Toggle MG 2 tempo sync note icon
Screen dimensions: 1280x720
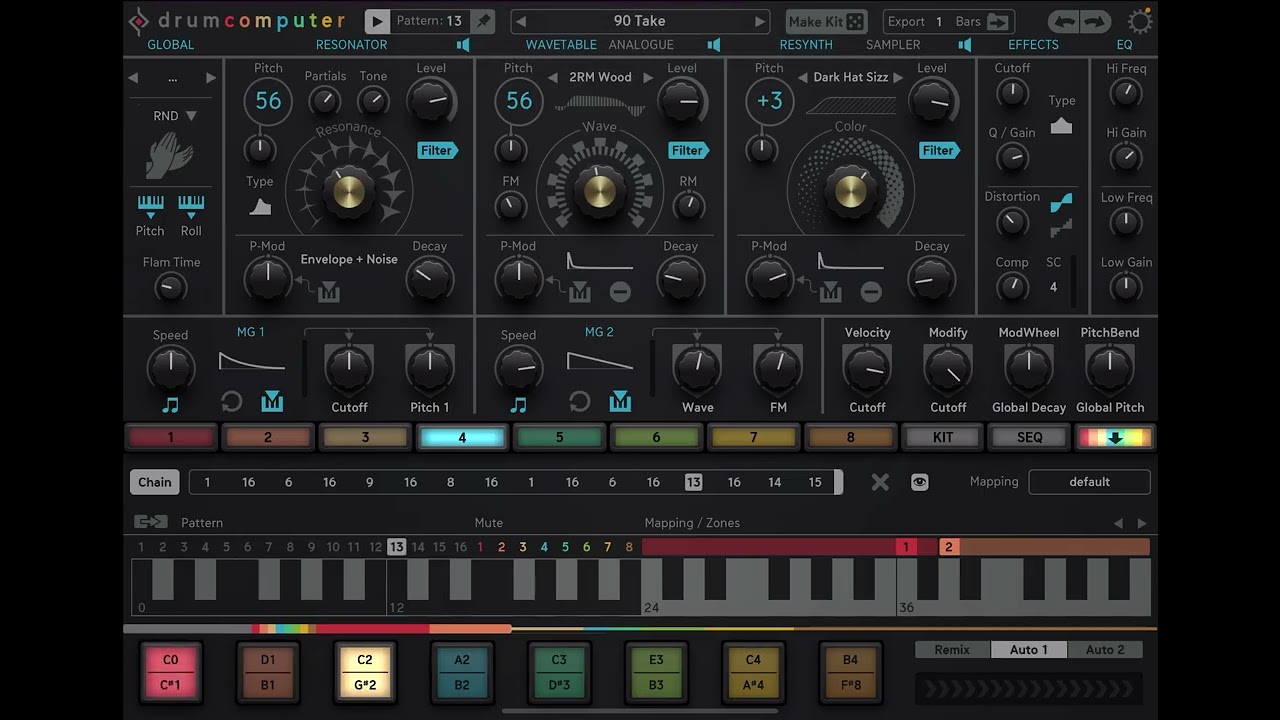(x=518, y=404)
